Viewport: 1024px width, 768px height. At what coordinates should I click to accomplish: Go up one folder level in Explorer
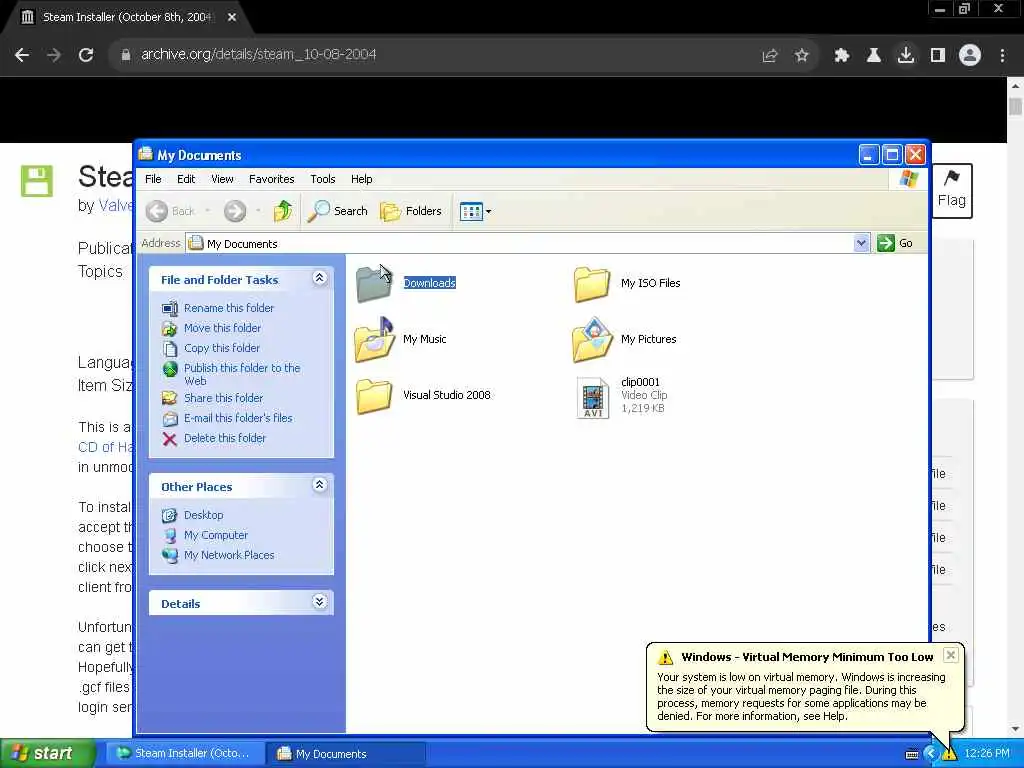(x=283, y=211)
